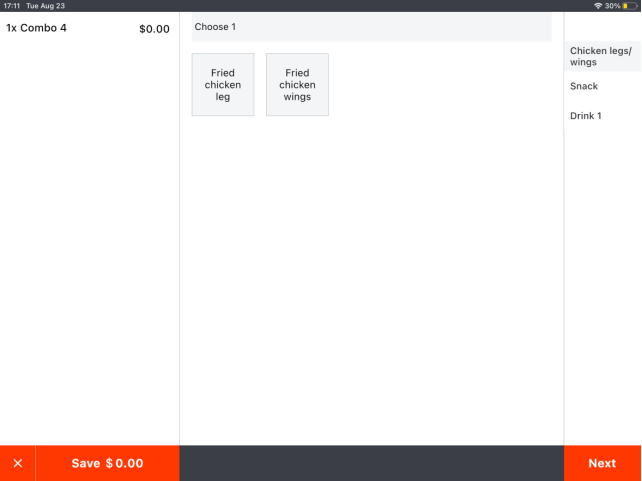Click the Wi-Fi status icon

click(598, 6)
